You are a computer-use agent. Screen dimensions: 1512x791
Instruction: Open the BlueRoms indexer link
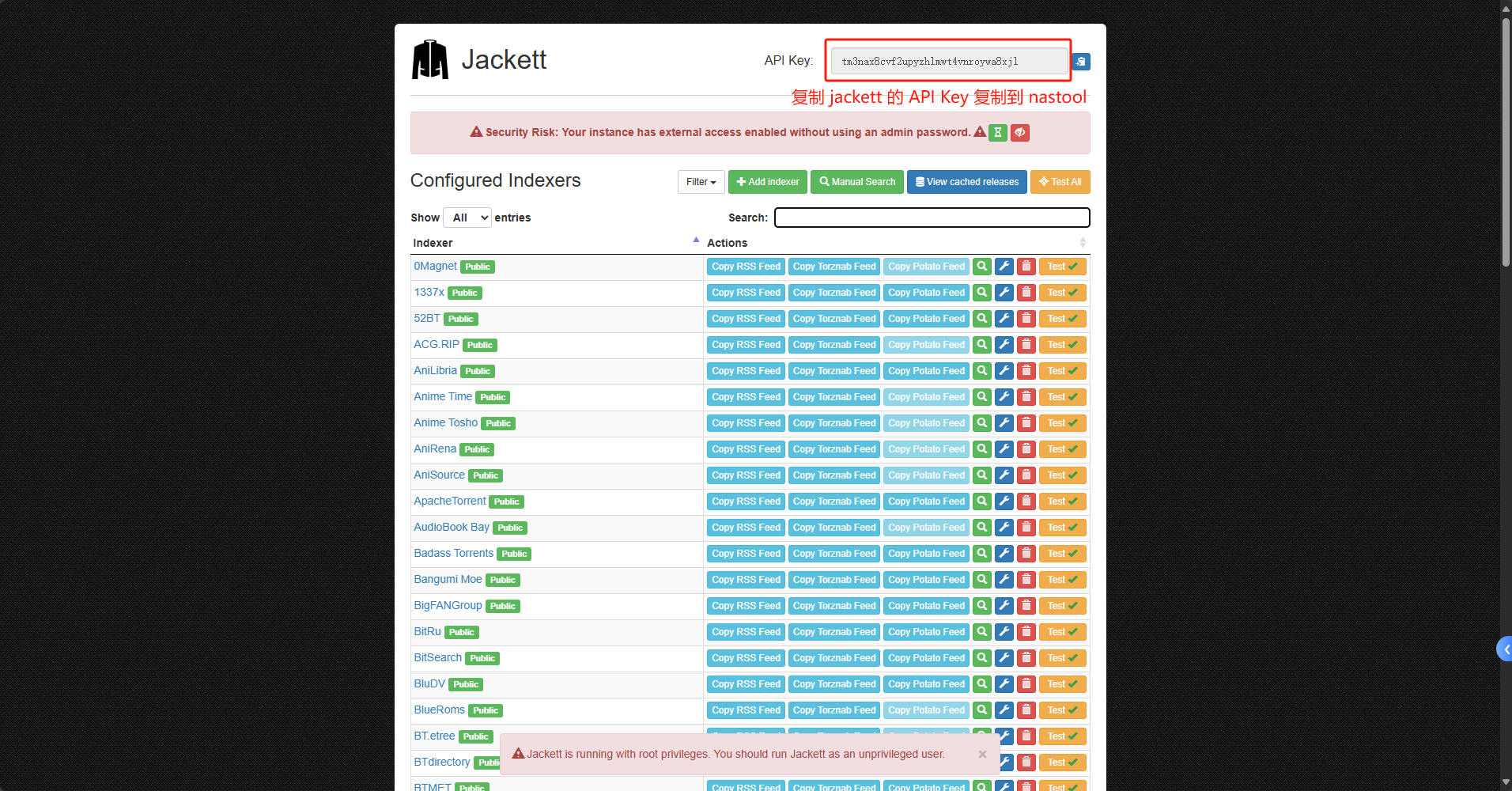coord(439,710)
